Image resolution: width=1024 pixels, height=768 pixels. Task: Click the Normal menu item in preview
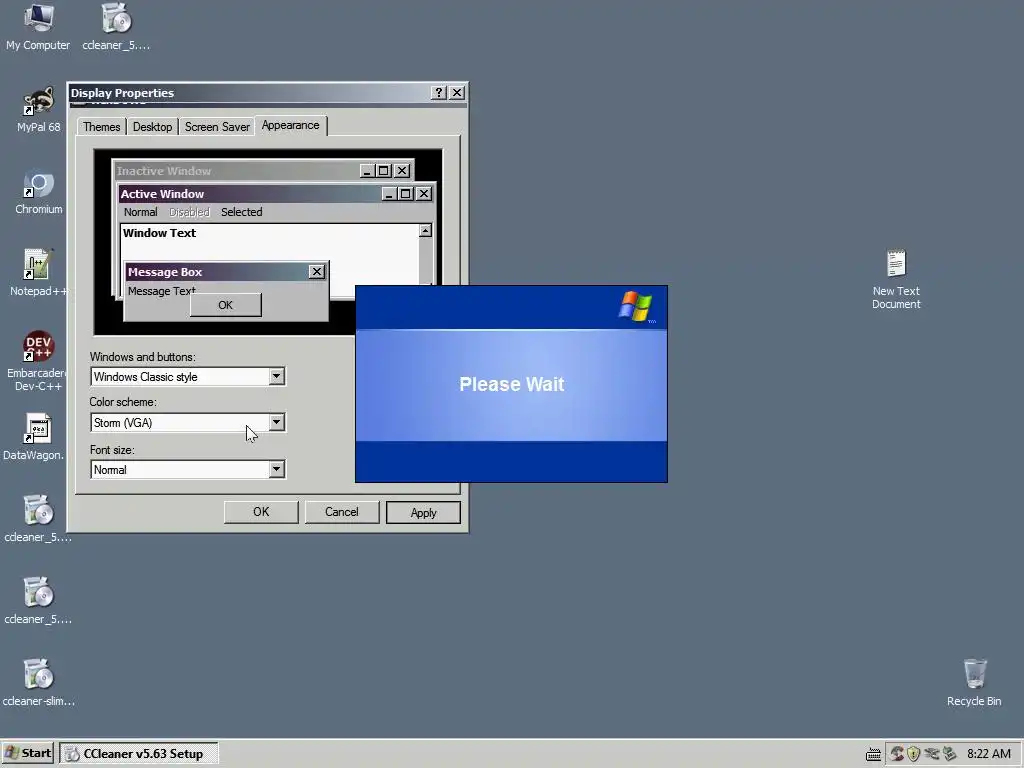(140, 212)
